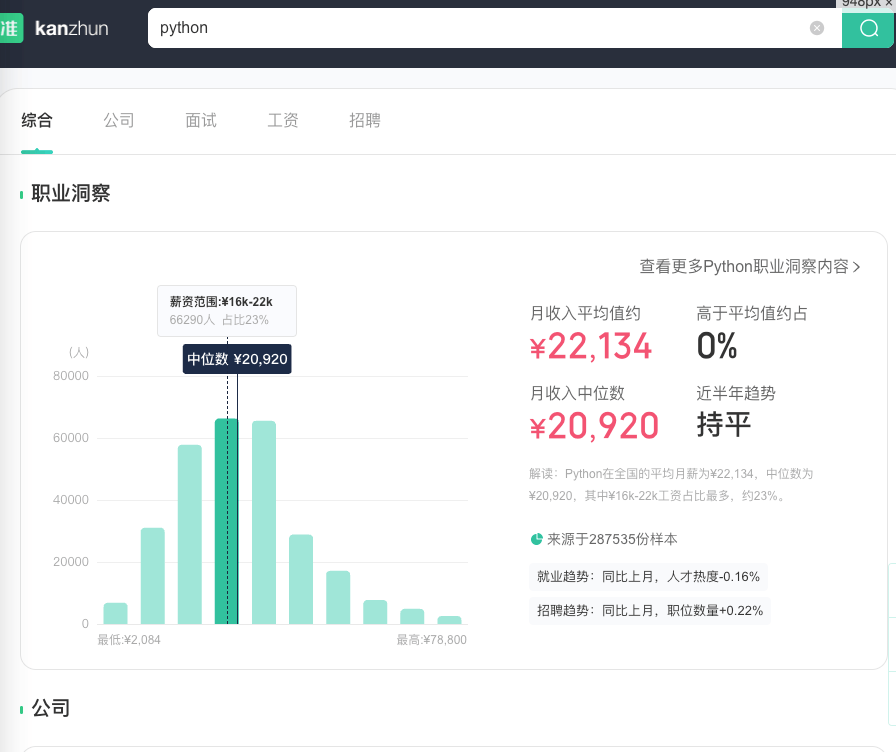Click the green pie chart sample icon
The image size is (896, 752).
click(536, 538)
